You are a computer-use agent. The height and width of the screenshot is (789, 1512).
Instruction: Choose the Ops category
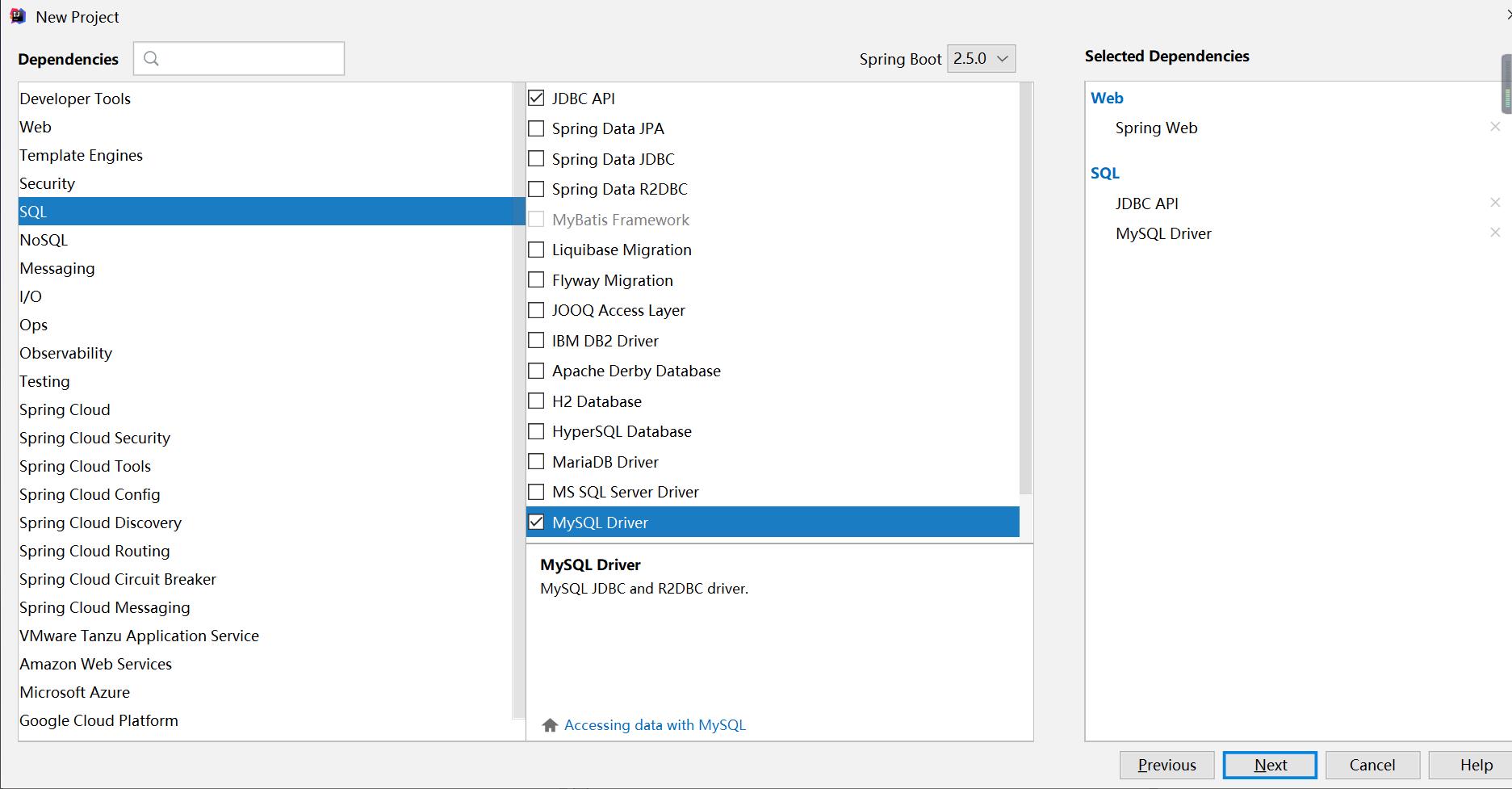point(266,325)
